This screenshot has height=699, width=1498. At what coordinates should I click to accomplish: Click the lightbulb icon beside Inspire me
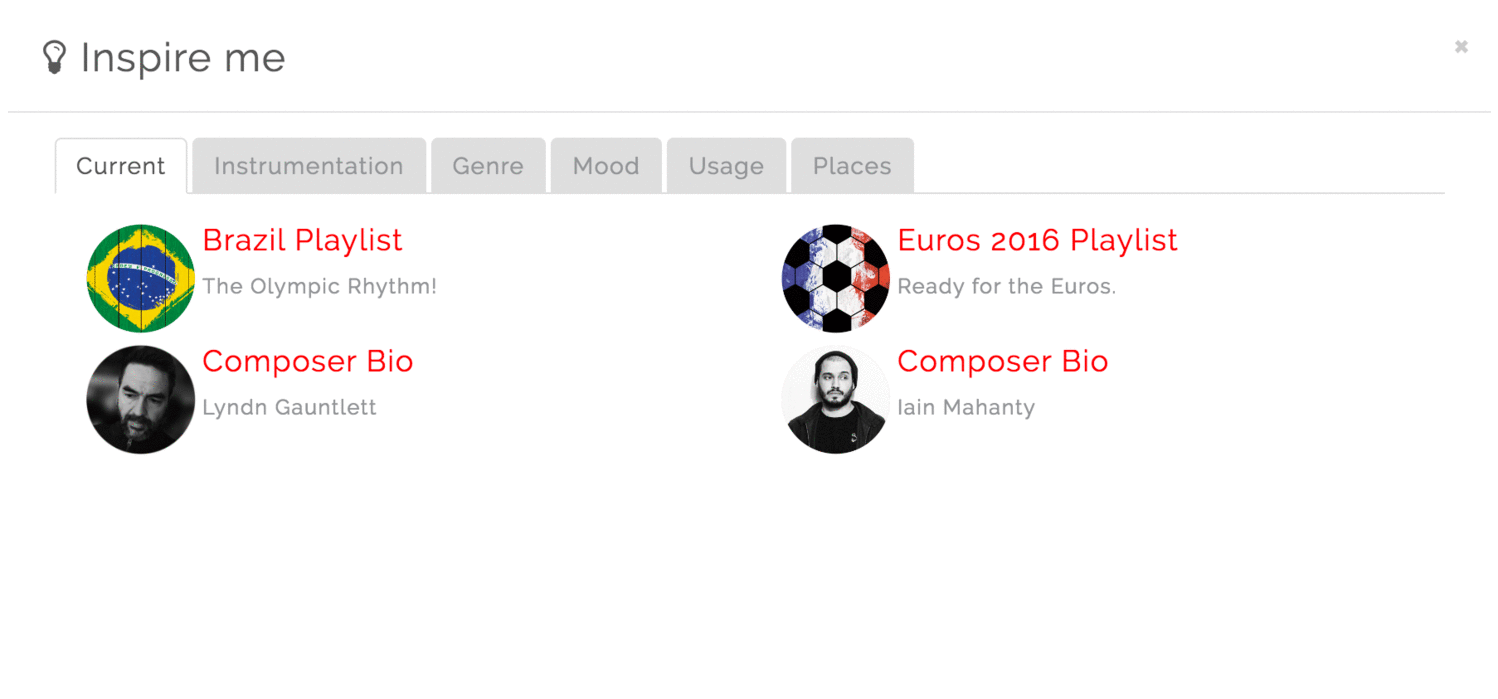[54, 57]
